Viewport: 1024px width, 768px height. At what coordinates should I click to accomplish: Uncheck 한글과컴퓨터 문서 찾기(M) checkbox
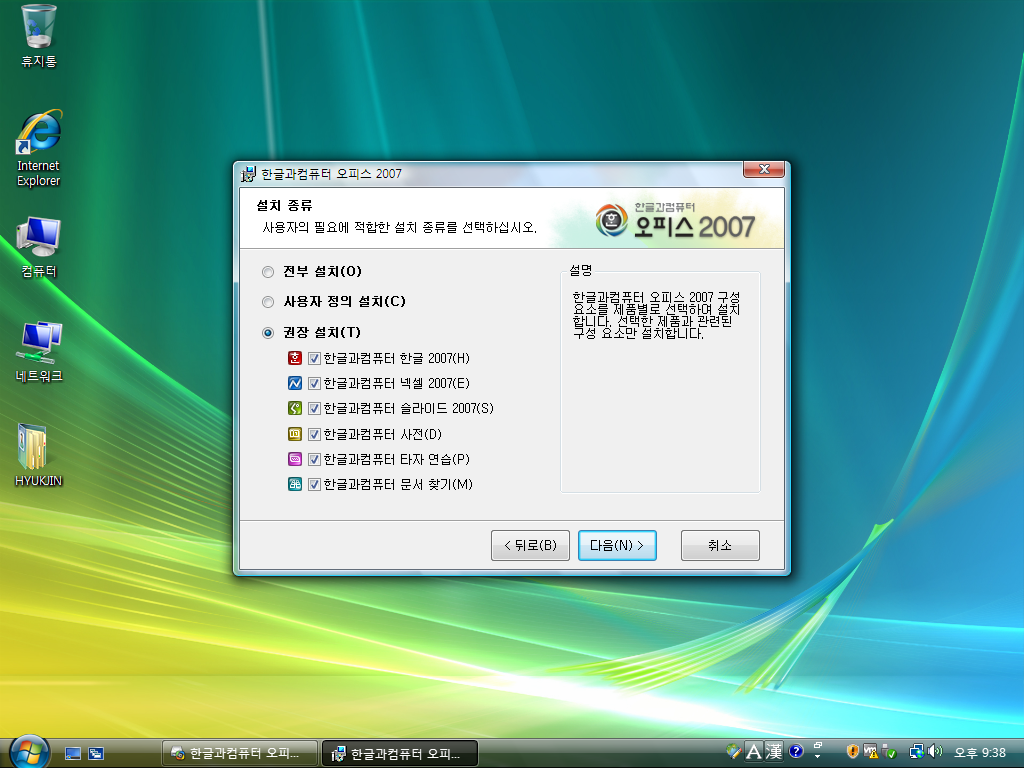314,485
